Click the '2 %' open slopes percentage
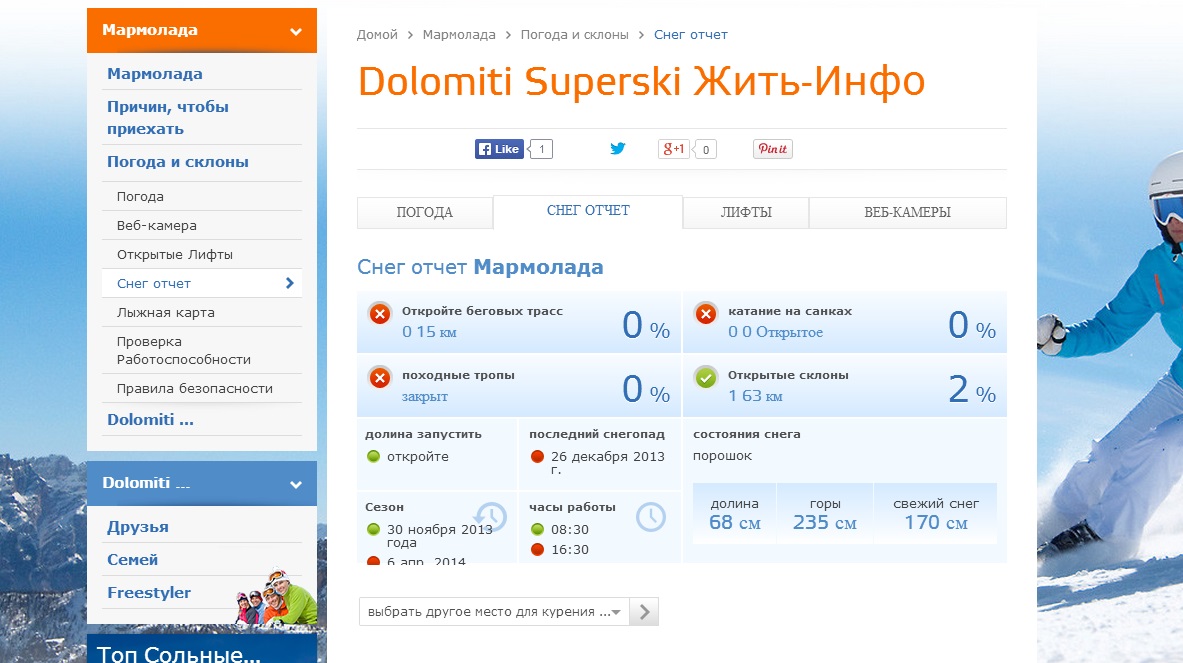Viewport: 1183px width, 663px height. click(972, 389)
